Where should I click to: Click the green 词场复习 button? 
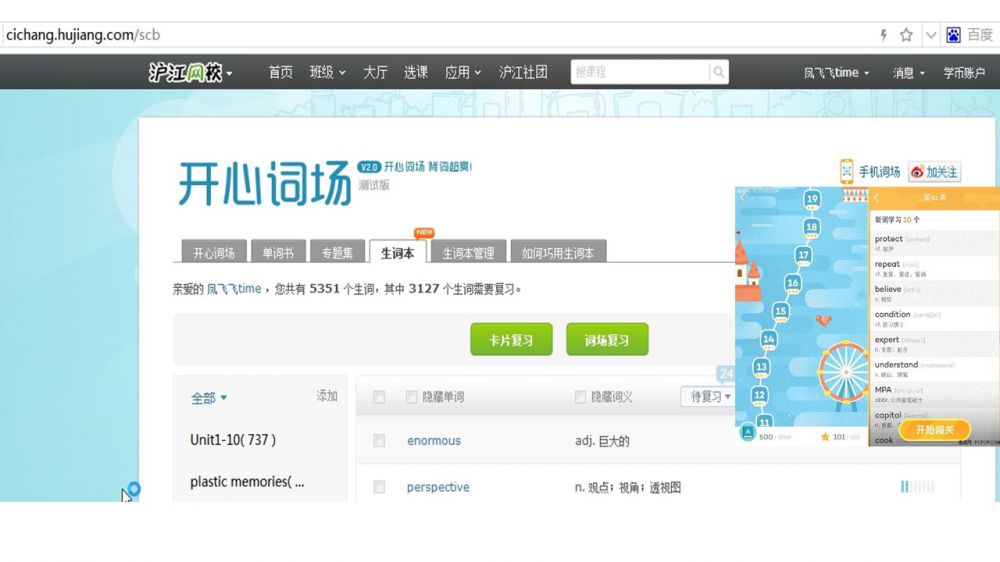(x=607, y=340)
